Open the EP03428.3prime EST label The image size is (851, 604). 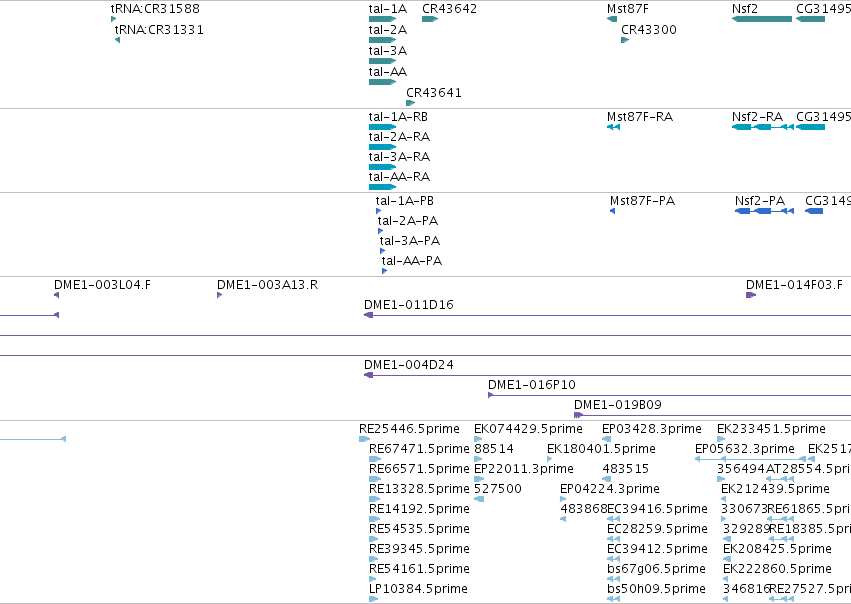(x=652, y=429)
